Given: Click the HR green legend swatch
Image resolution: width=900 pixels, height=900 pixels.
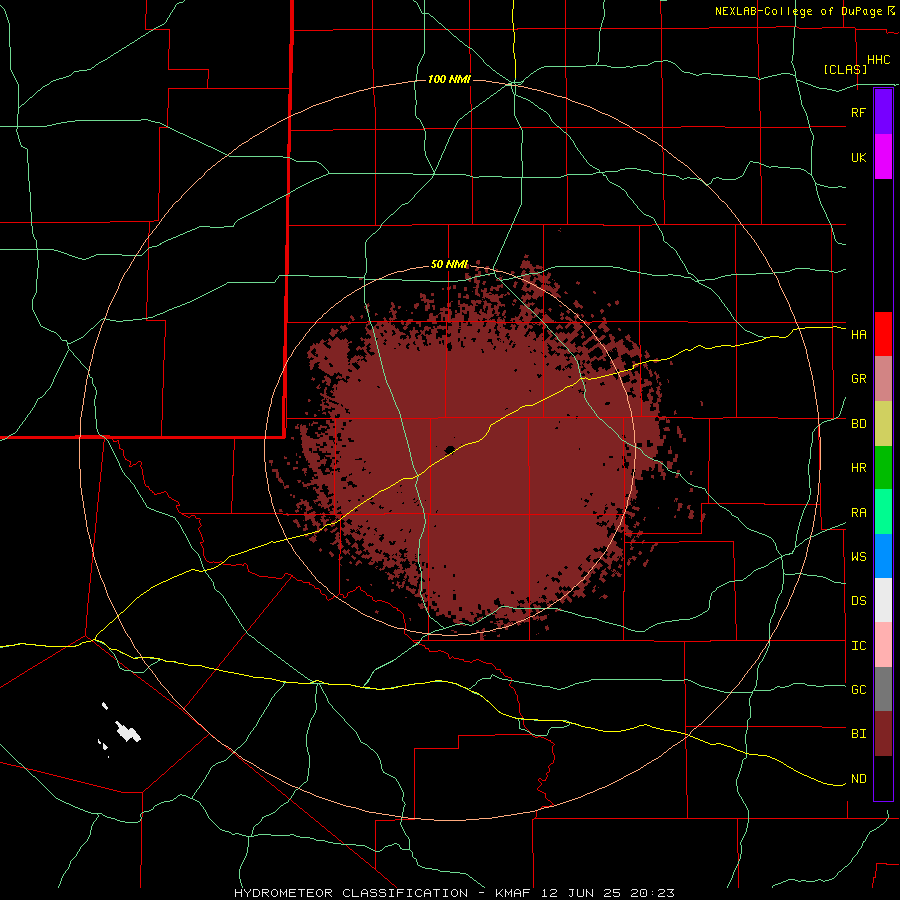Looking at the screenshot, I should tap(883, 468).
